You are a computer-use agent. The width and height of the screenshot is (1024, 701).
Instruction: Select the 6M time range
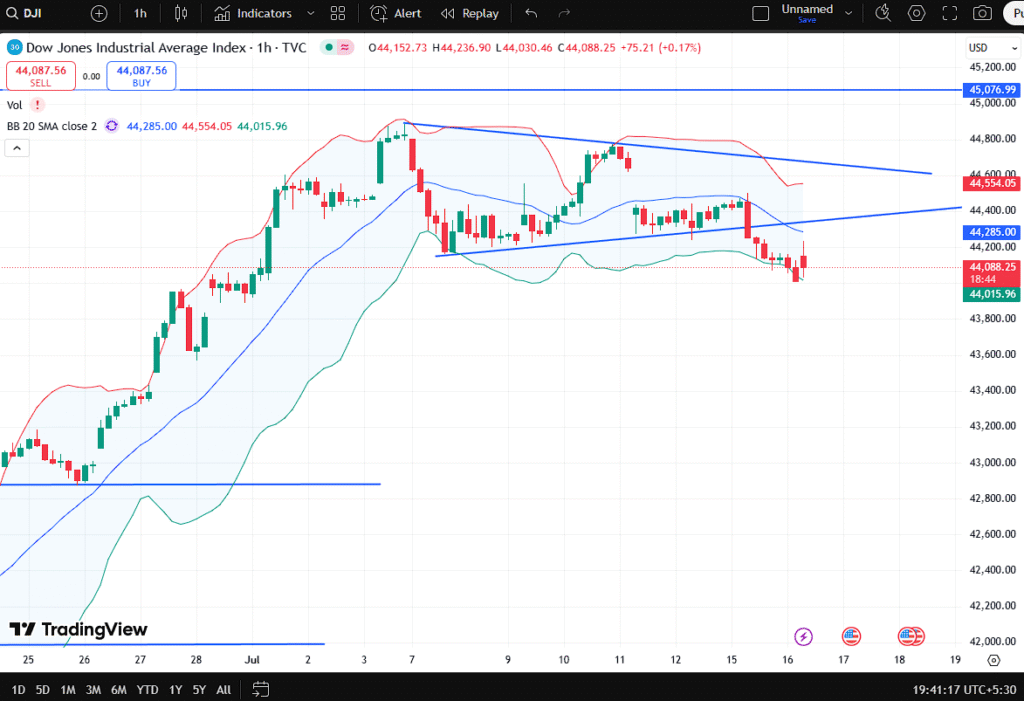119,689
